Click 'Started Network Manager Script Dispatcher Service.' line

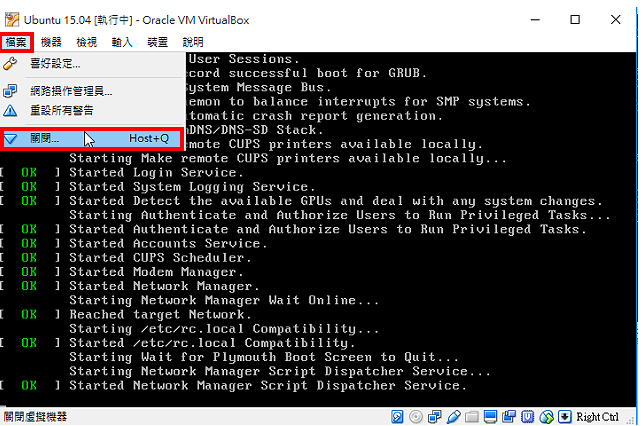(268, 385)
